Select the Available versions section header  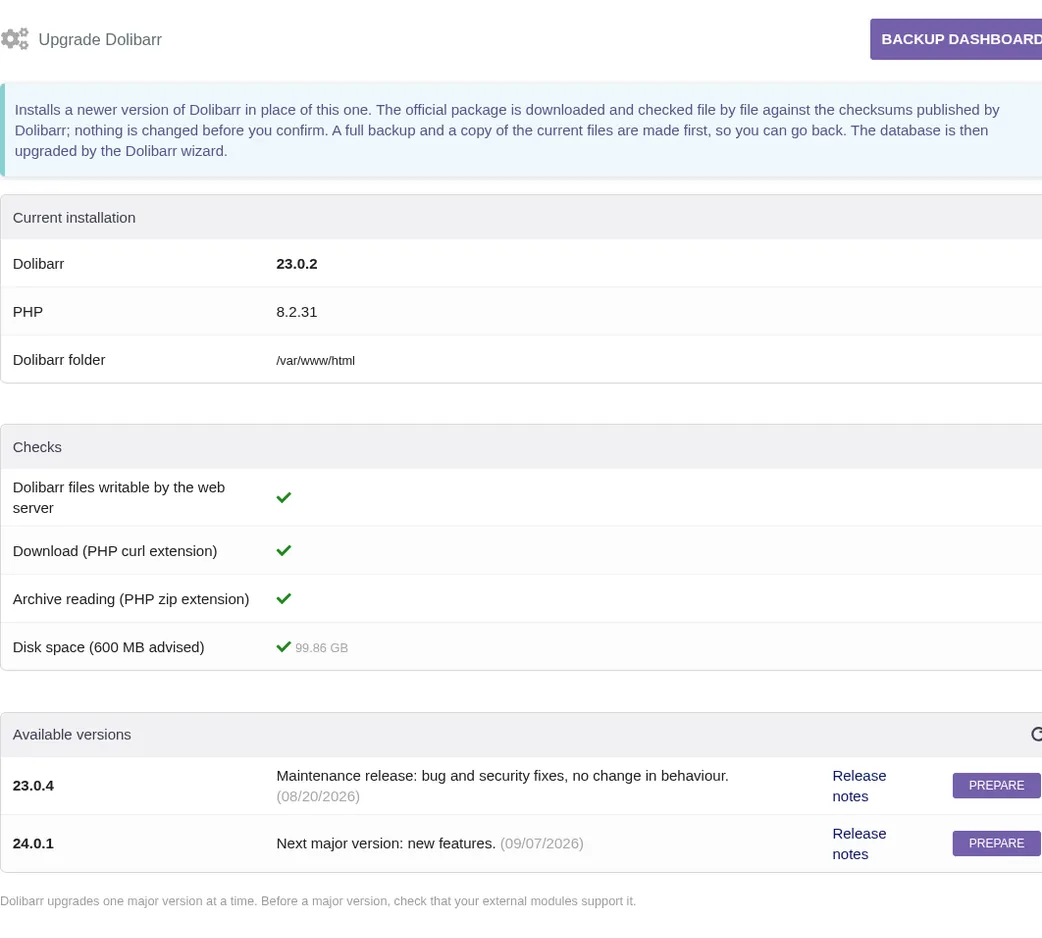(521, 735)
